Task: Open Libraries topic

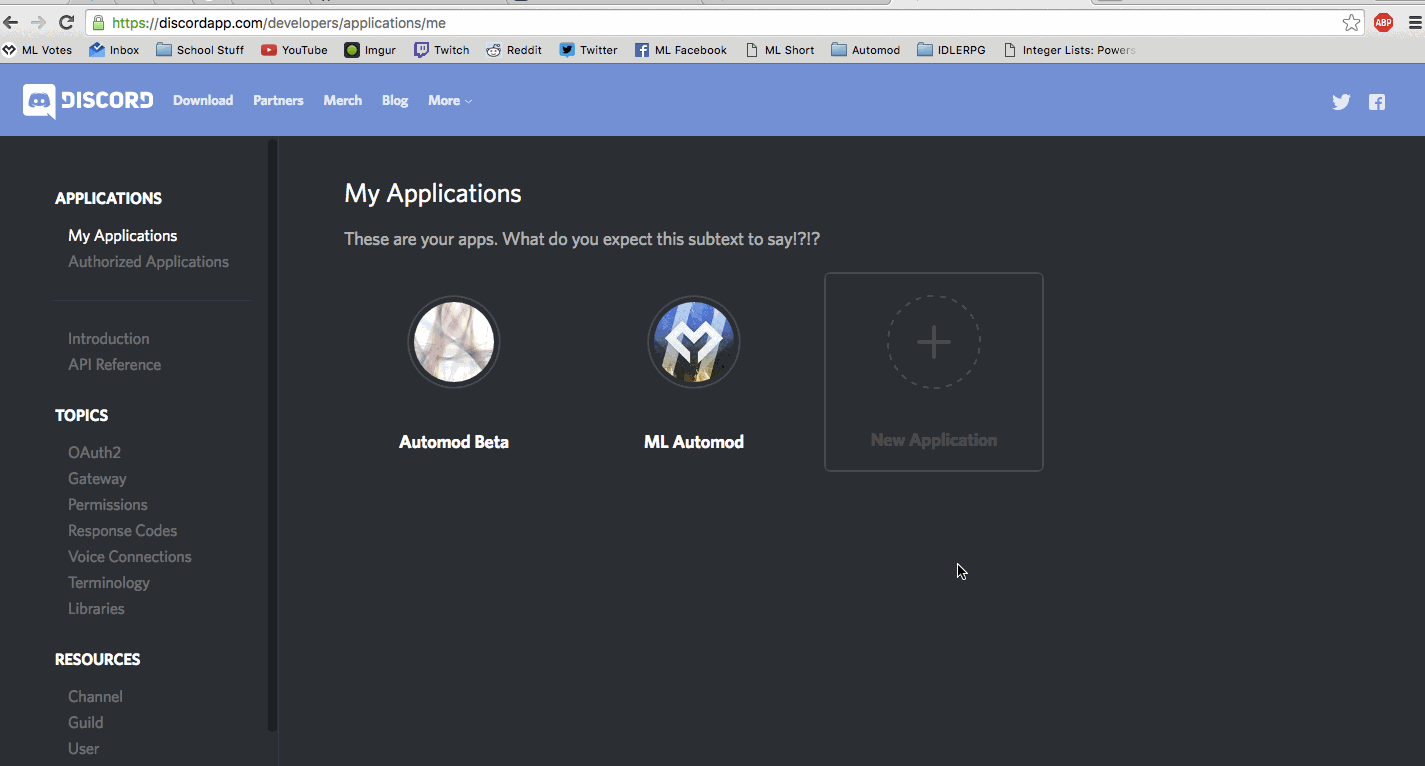Action: coord(96,609)
